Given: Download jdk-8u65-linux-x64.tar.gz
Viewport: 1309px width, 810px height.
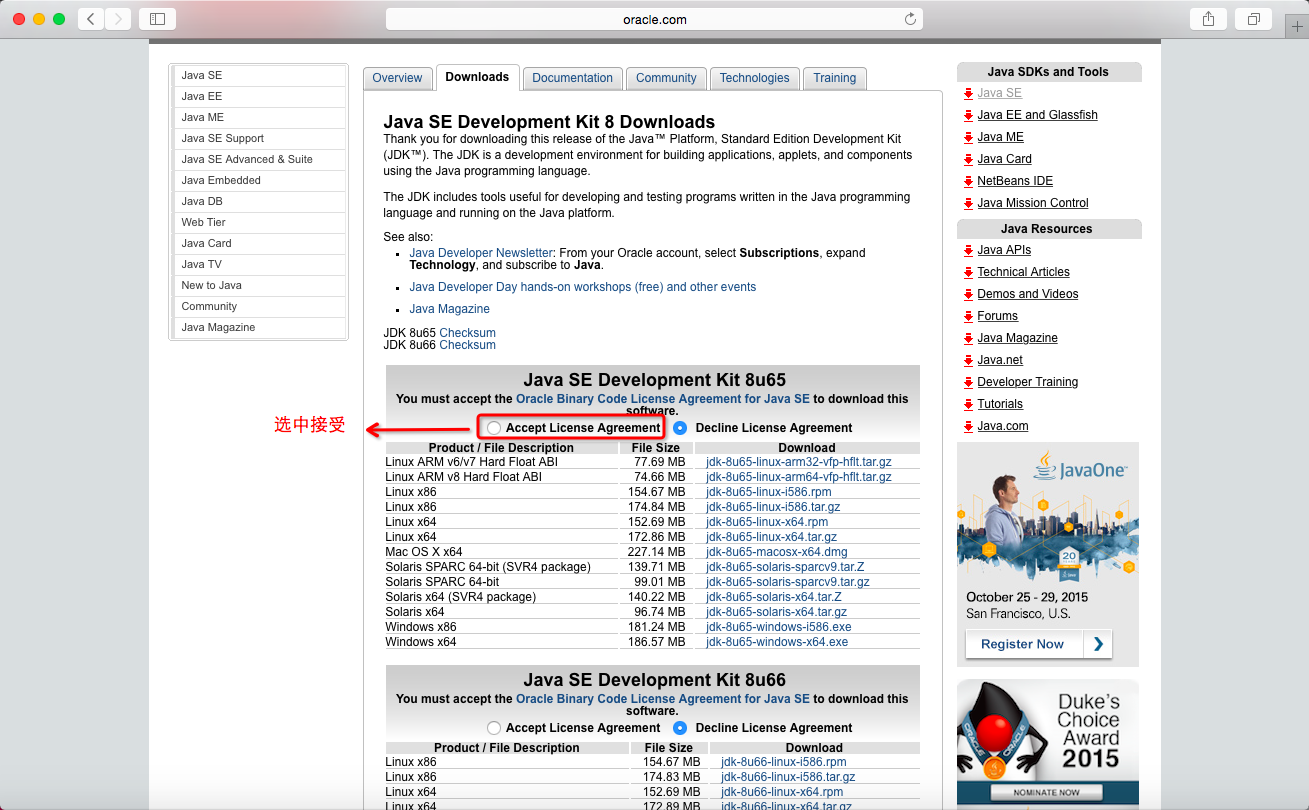Looking at the screenshot, I should coord(771,537).
